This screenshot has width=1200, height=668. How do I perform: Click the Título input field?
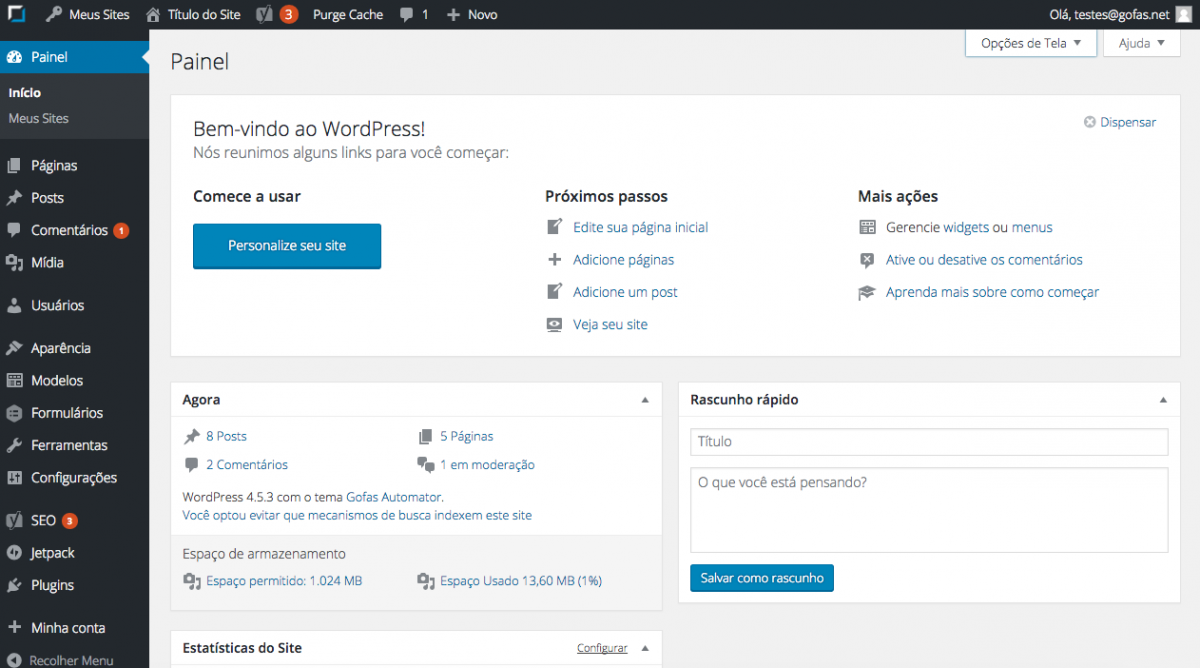[929, 441]
